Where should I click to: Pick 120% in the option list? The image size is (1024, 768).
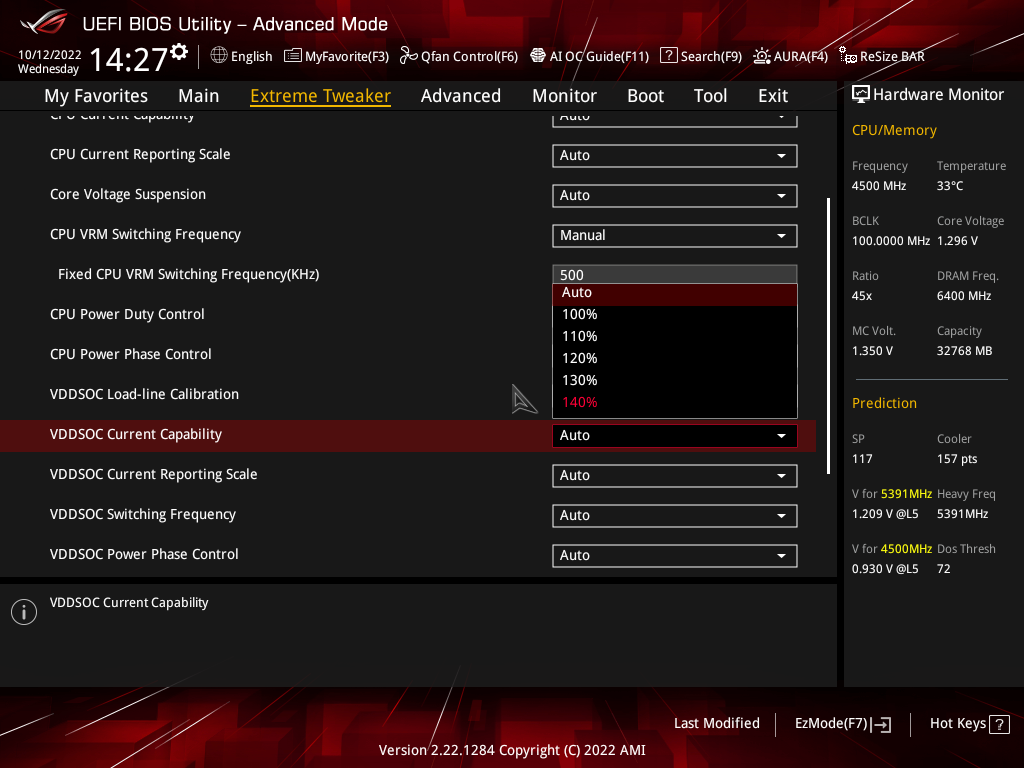675,359
